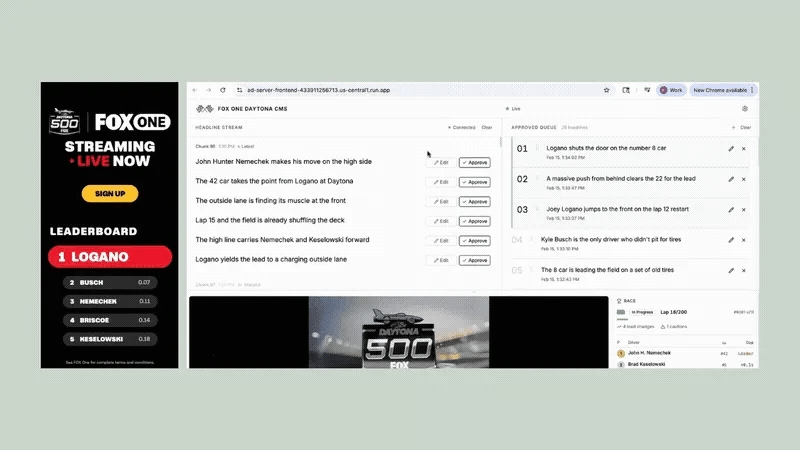Viewport: 800px width, 450px height.
Task: Grab drag handle of queue item 03
Action: pyautogui.click(x=537, y=209)
